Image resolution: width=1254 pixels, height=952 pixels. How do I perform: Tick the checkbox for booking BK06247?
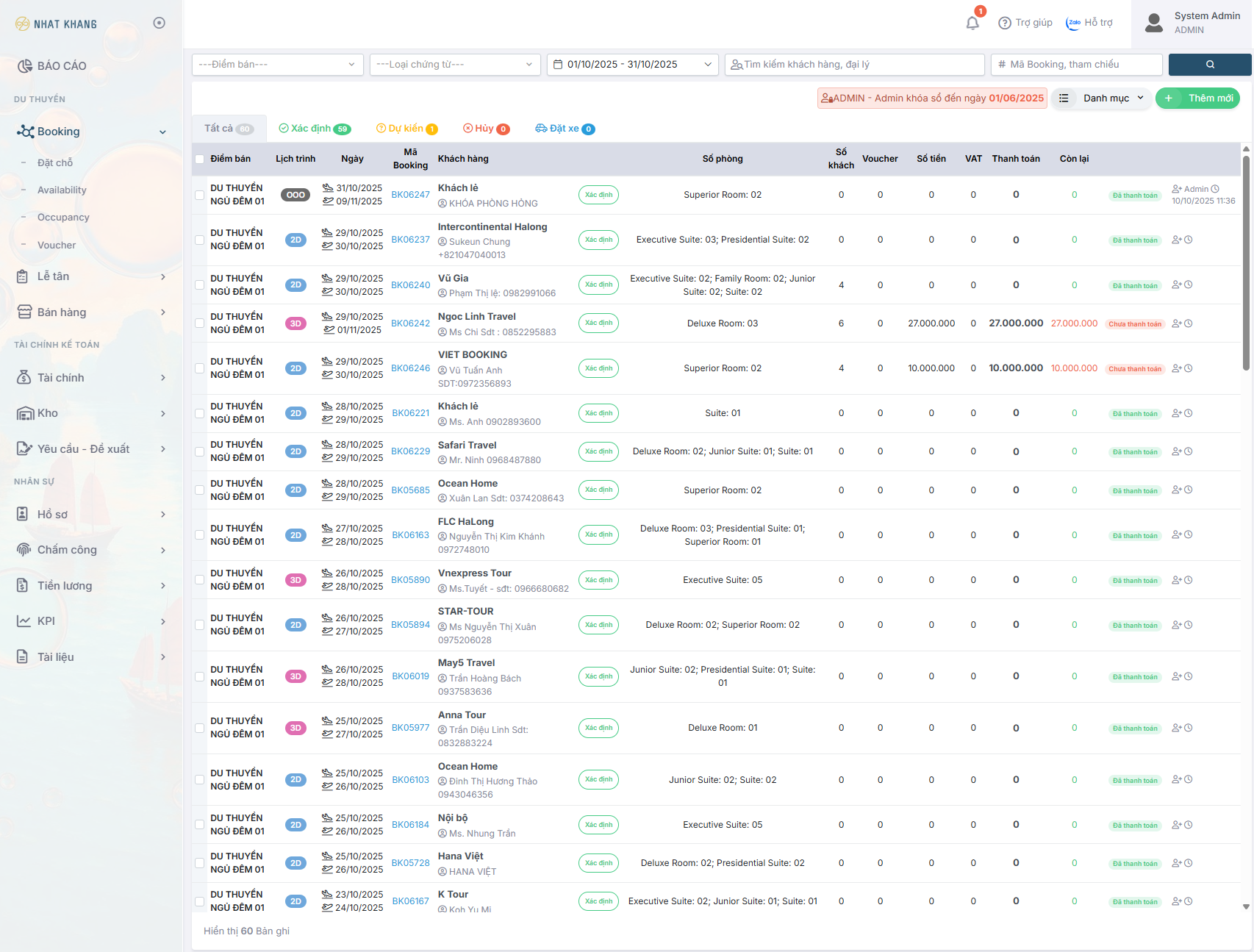tap(199, 195)
